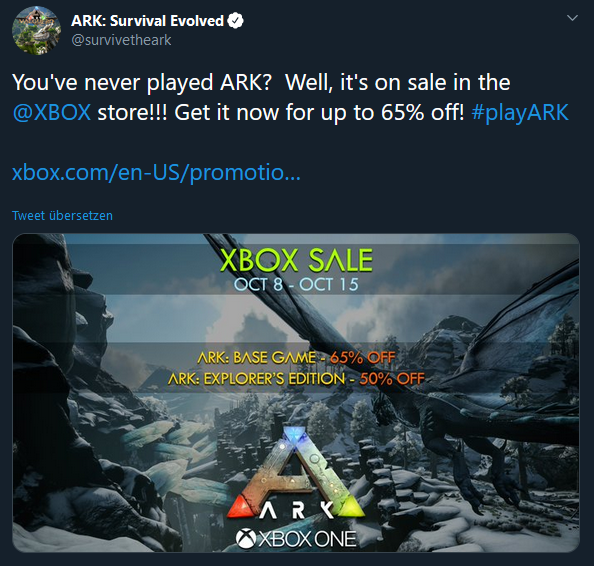
Task: Click the OCT 8 - OCT 15 date text
Action: pos(296,285)
